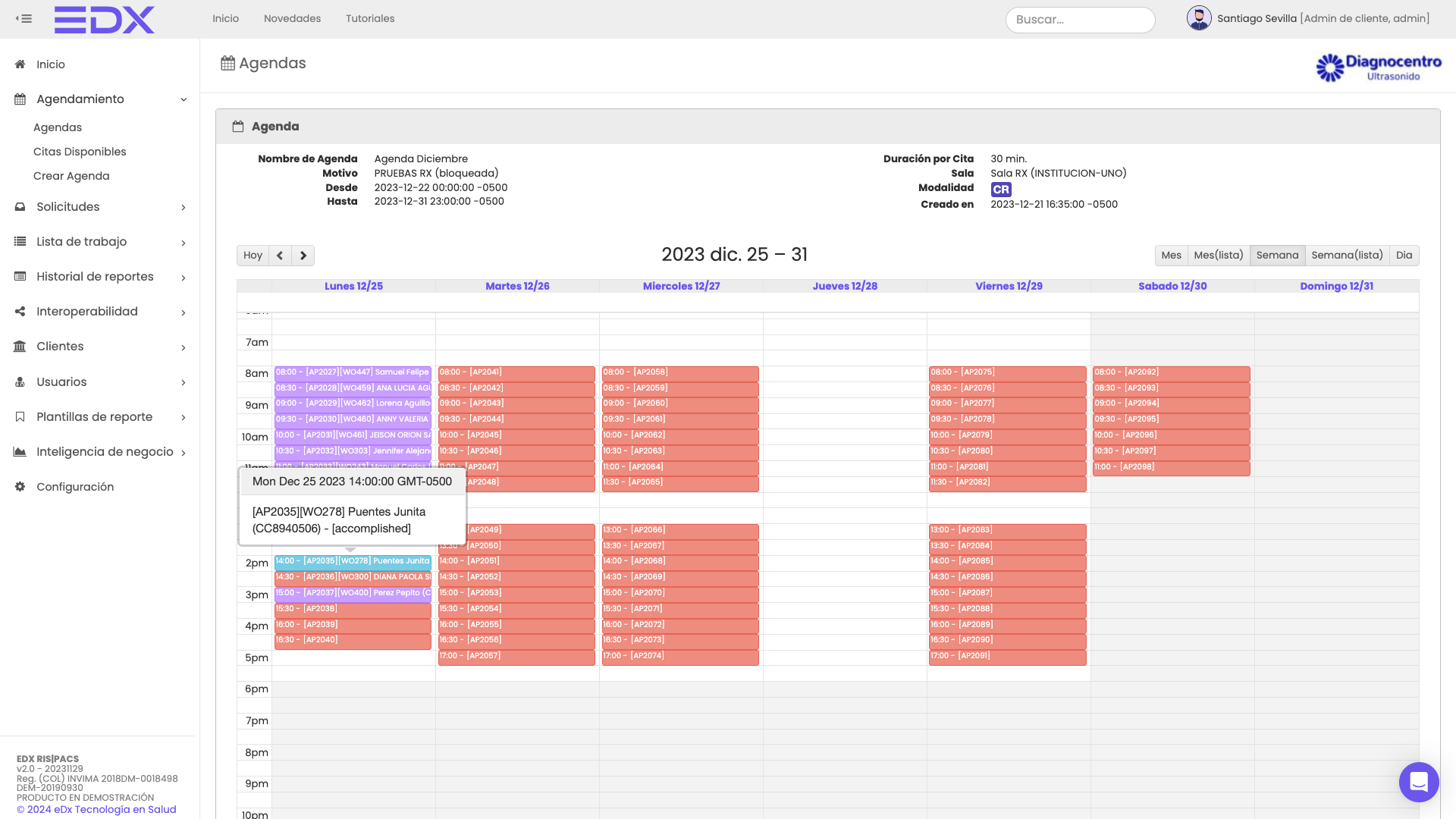Click the Historial de reportes icon

click(x=20, y=277)
